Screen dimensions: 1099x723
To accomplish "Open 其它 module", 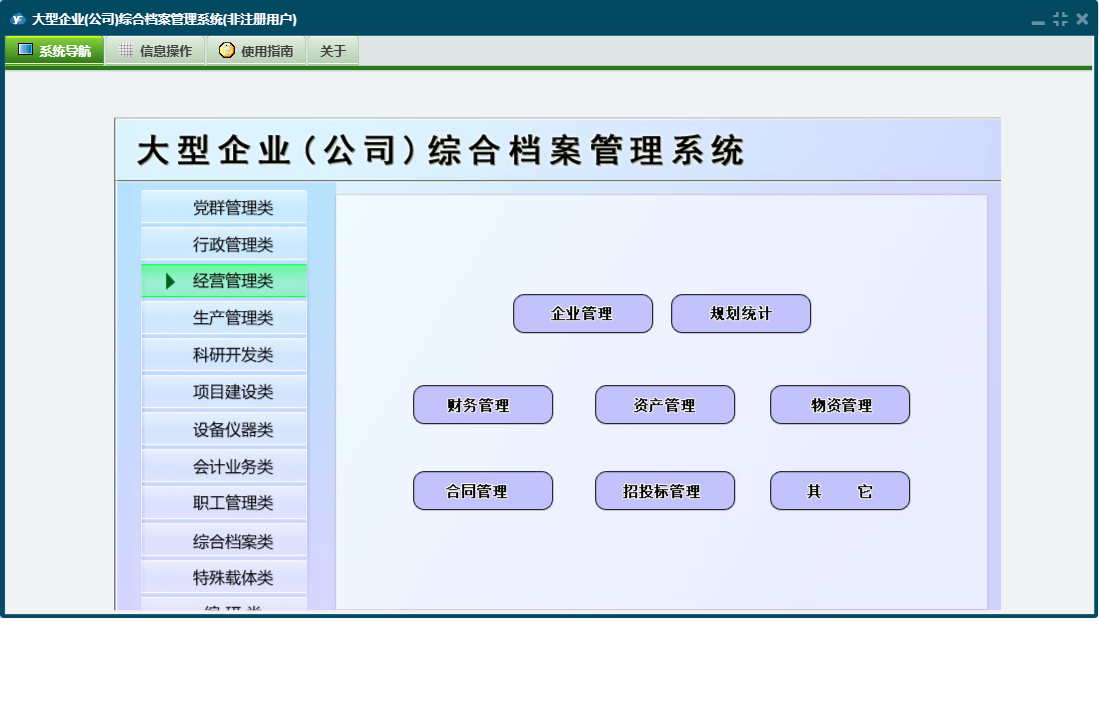I will coord(840,490).
